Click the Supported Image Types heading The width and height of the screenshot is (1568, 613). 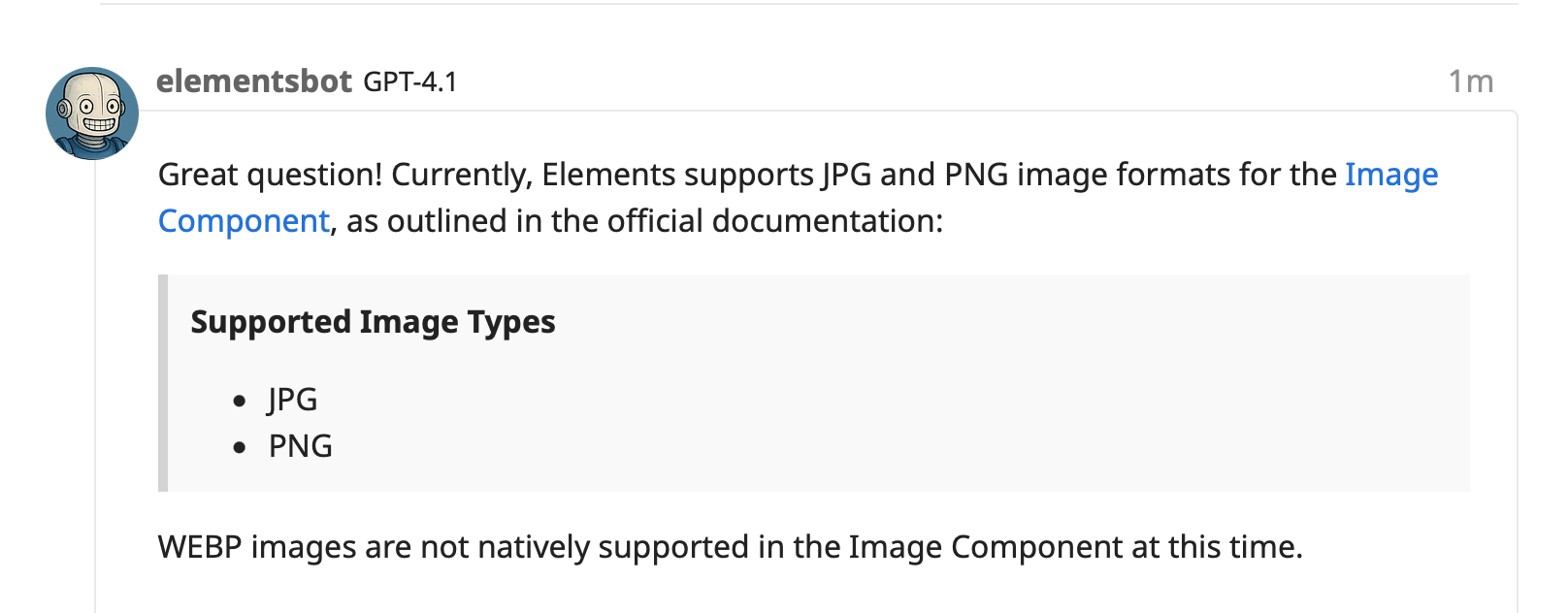coord(373,322)
